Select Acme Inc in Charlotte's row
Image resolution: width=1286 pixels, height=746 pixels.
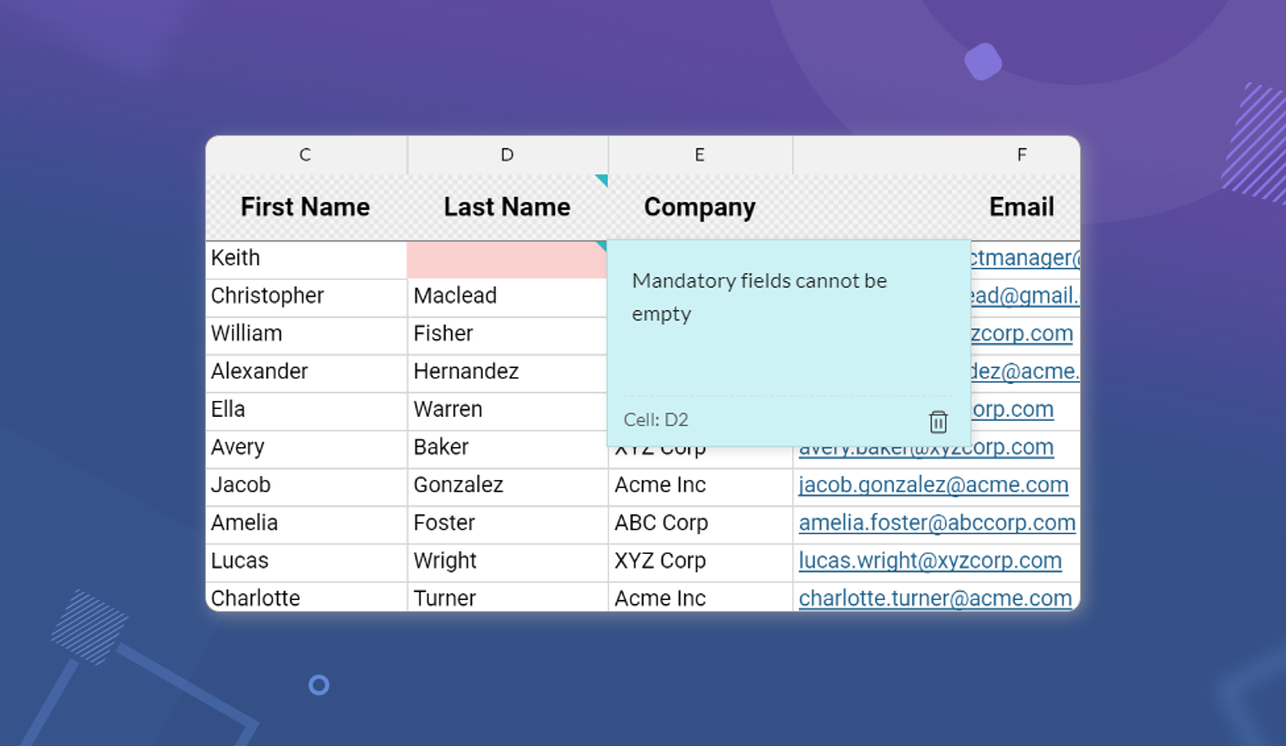[700, 598]
